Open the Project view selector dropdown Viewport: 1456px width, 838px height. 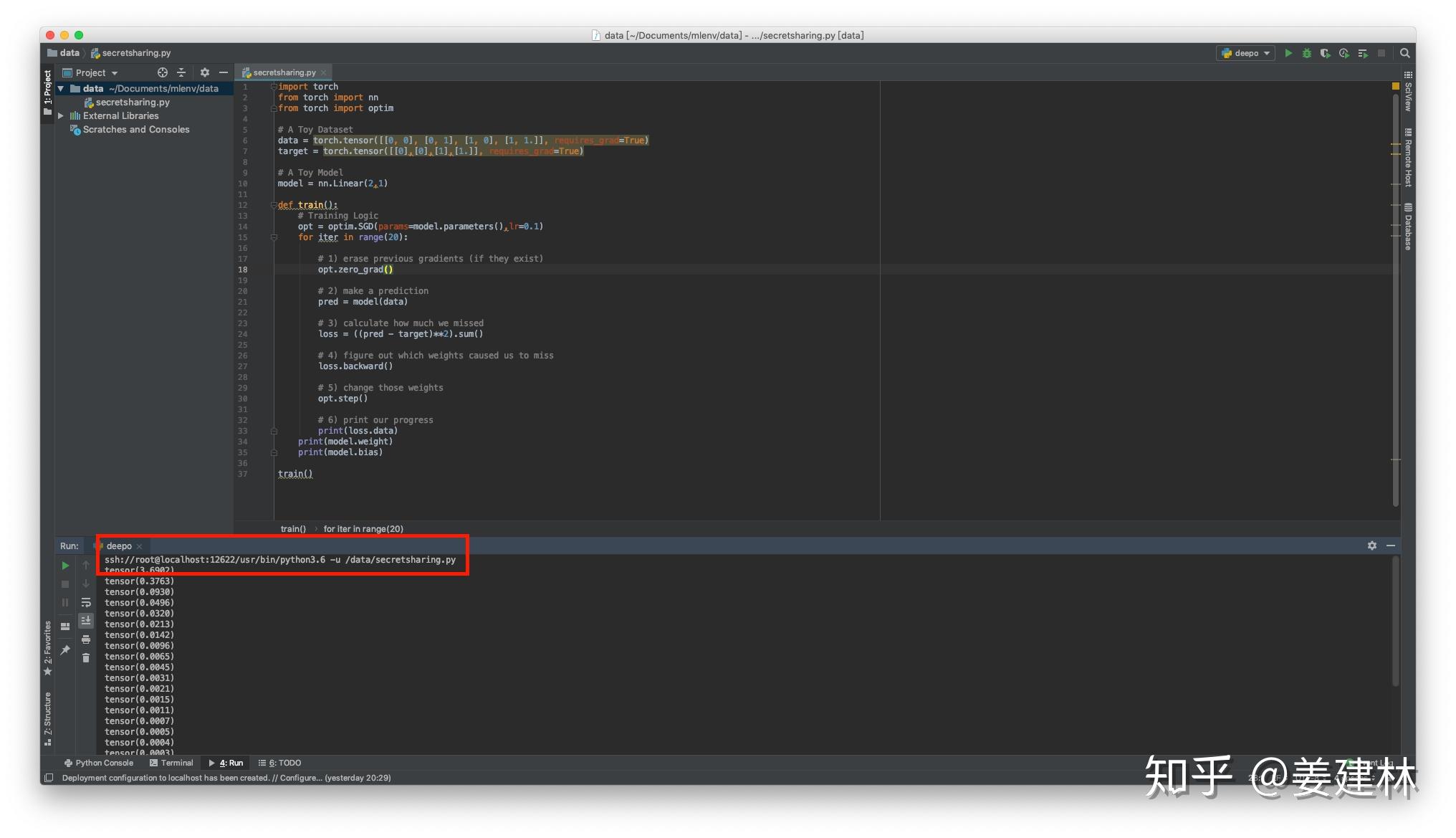click(x=90, y=72)
